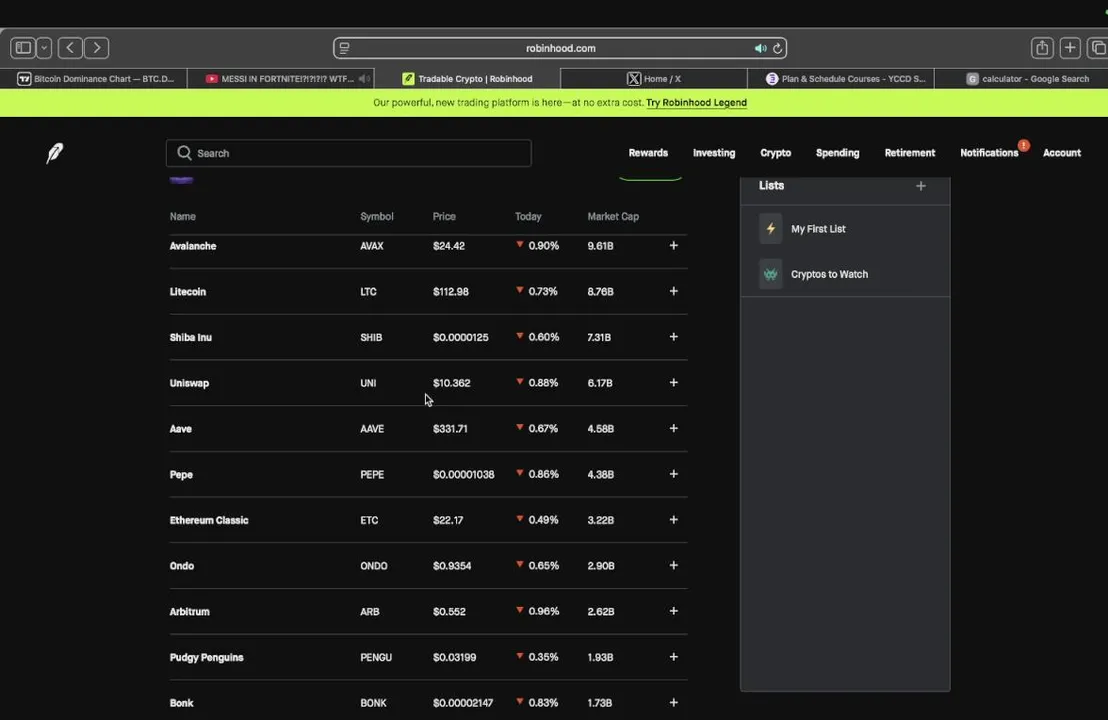Image resolution: width=1108 pixels, height=720 pixels.
Task: Click the PEPE symbol cell
Action: tap(372, 474)
